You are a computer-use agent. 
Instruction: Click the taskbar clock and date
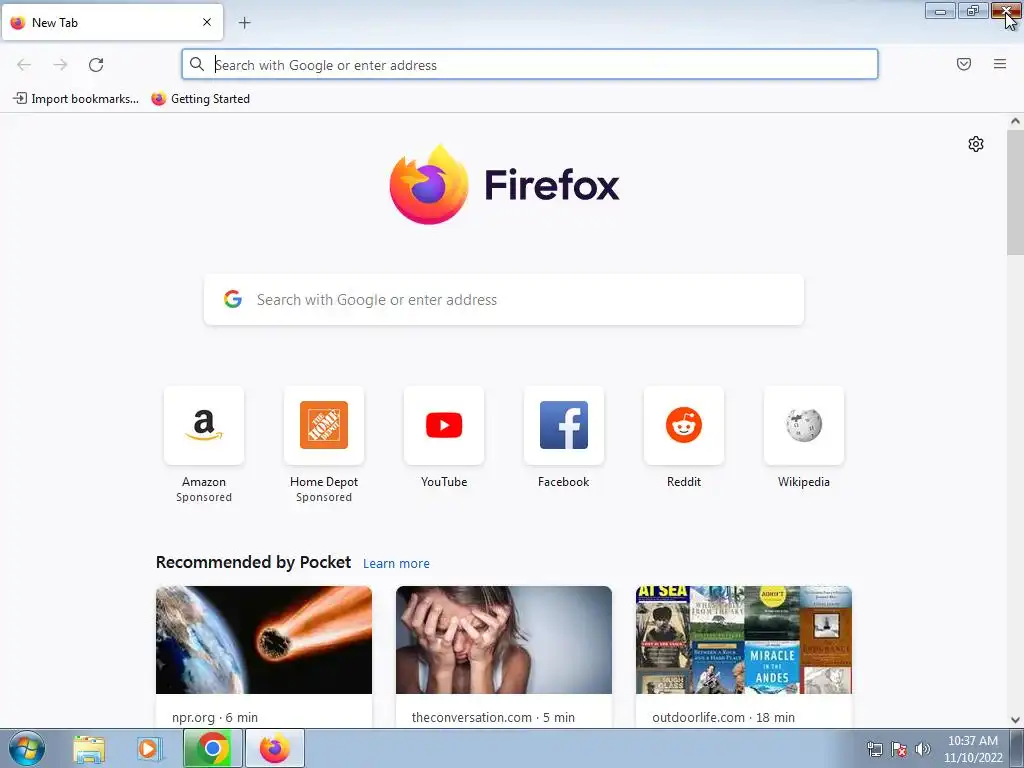[973, 749]
